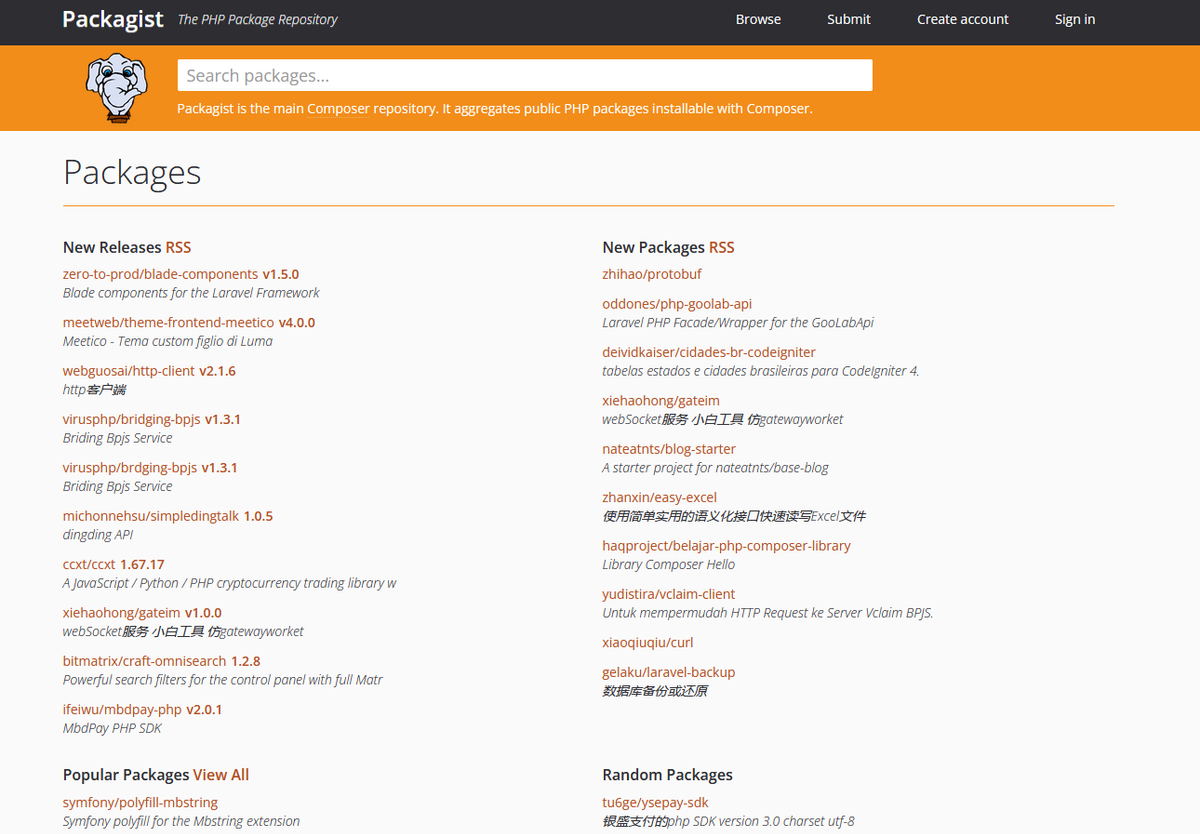The image size is (1200, 834).
Task: Open webguosai/http-client package
Action: tap(129, 371)
